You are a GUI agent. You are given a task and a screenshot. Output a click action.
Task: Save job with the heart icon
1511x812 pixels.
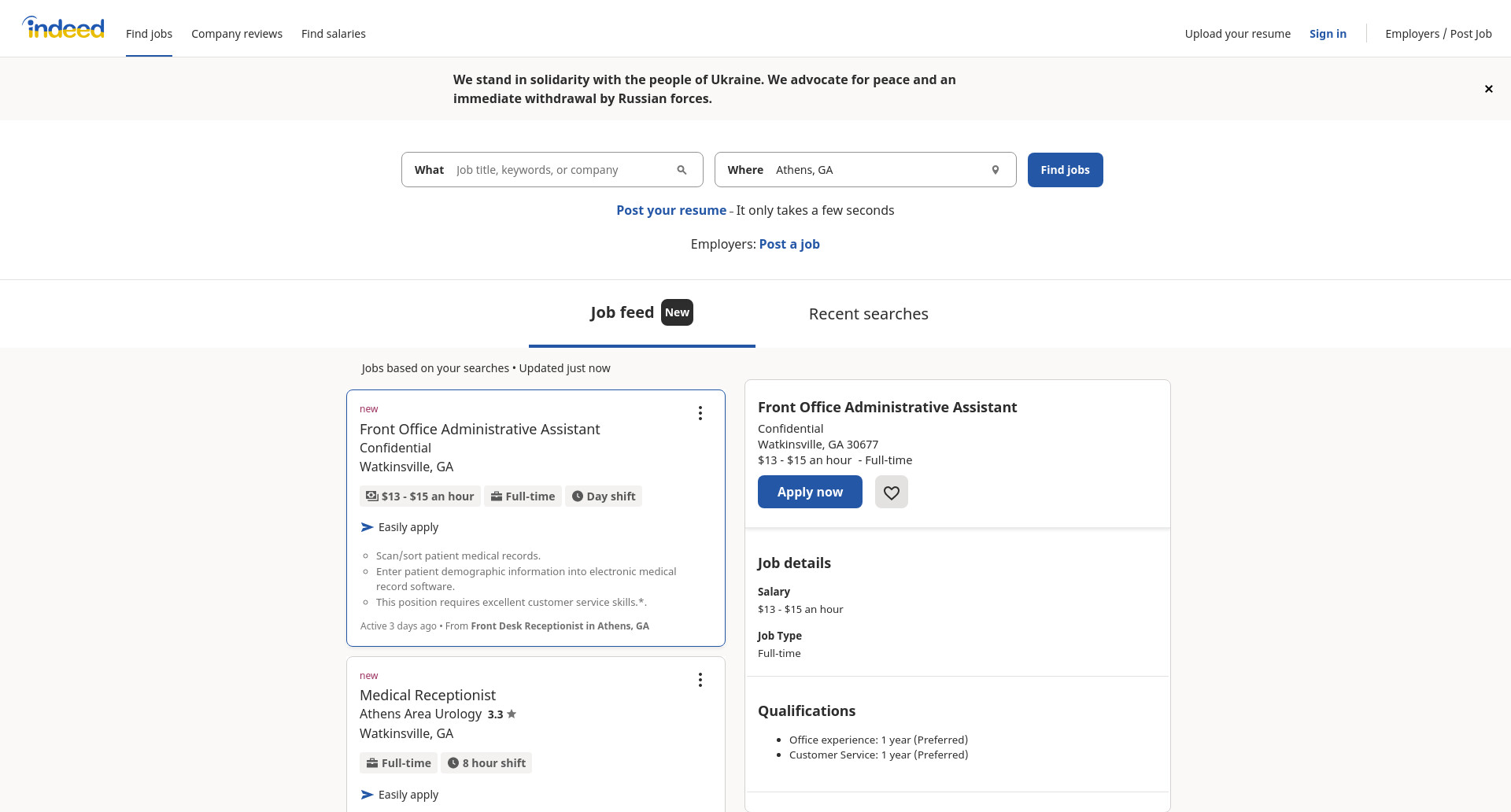pos(892,492)
